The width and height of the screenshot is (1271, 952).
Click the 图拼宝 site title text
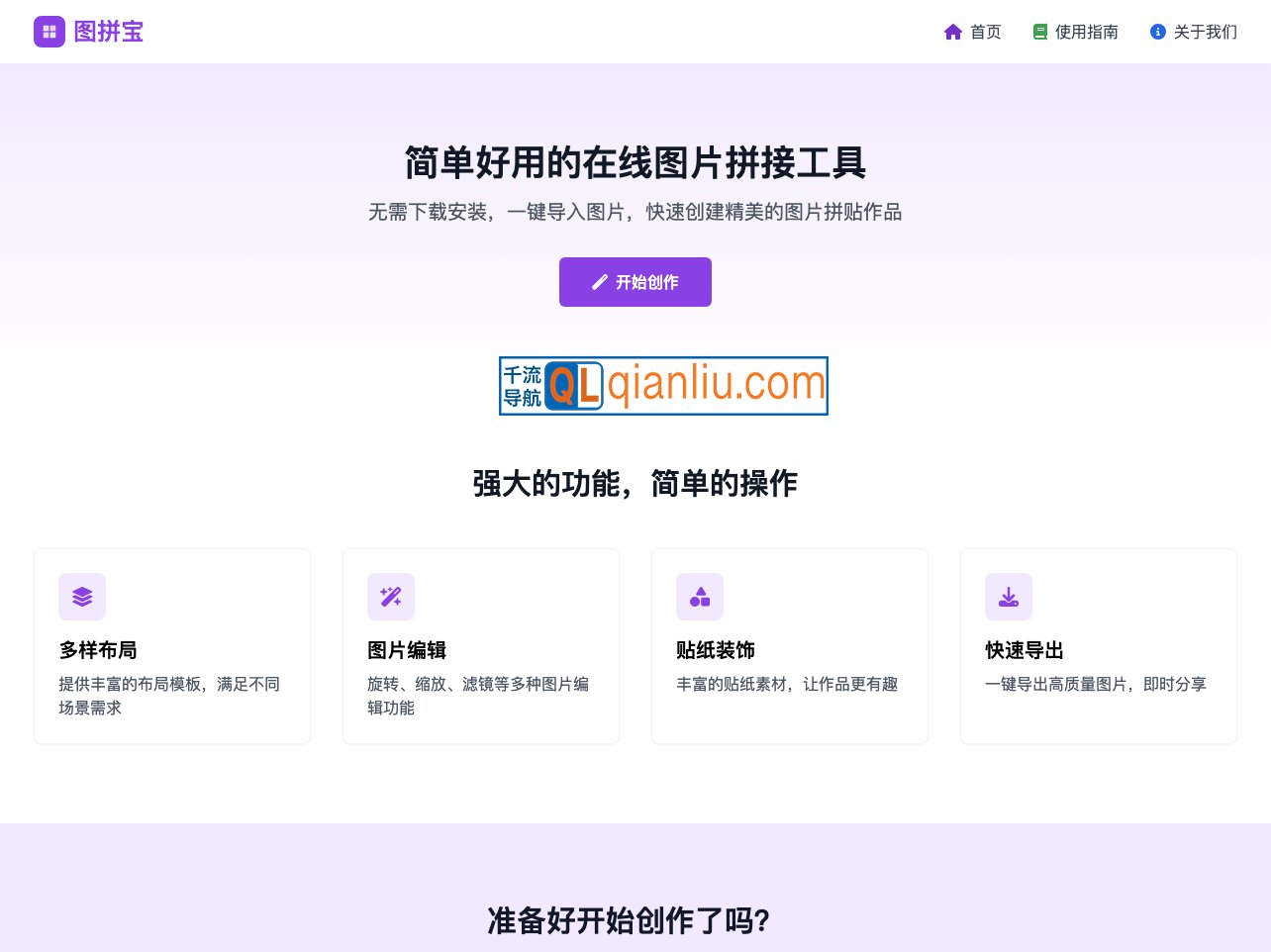[x=109, y=32]
